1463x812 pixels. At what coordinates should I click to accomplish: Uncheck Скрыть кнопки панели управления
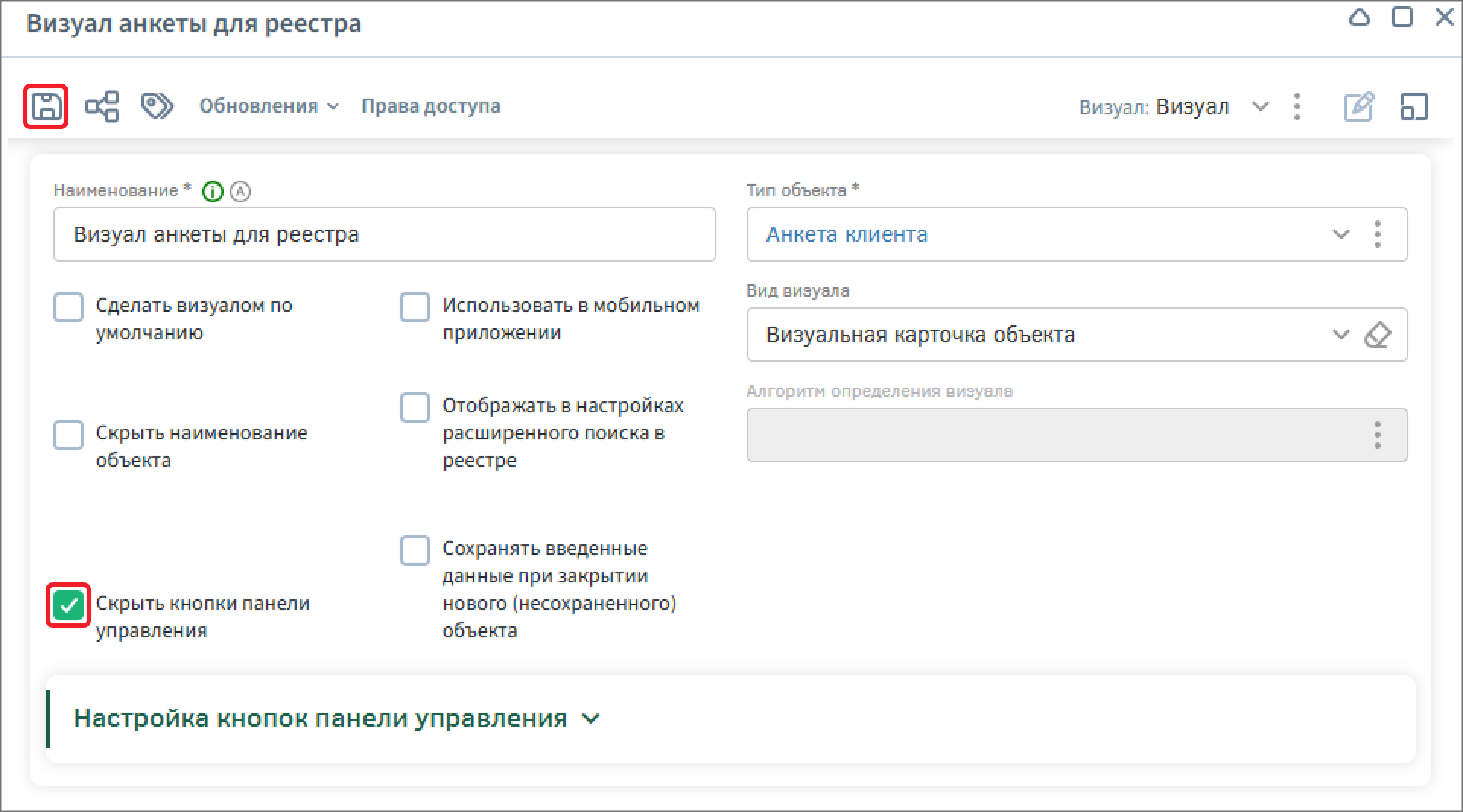tap(68, 606)
